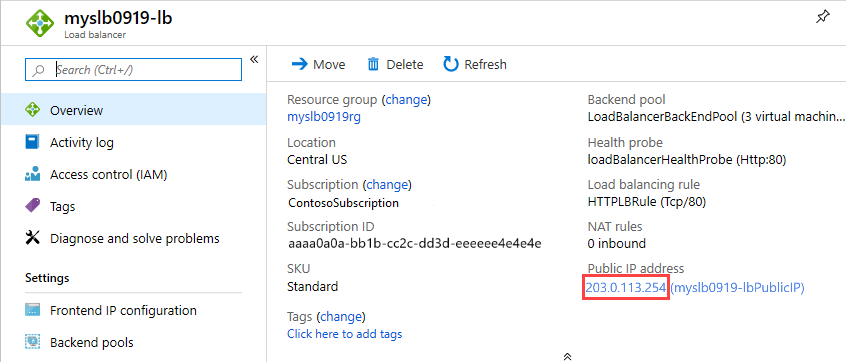Click the Refresh toolbar button
Image resolution: width=846 pixels, height=362 pixels.
tap(475, 65)
